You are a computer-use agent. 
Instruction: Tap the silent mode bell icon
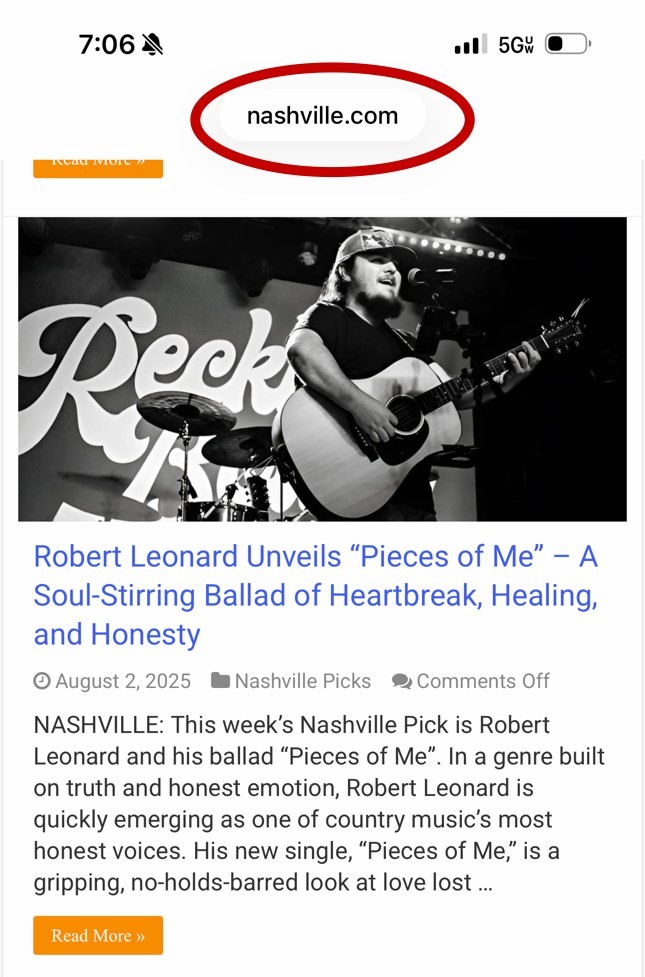tap(152, 44)
